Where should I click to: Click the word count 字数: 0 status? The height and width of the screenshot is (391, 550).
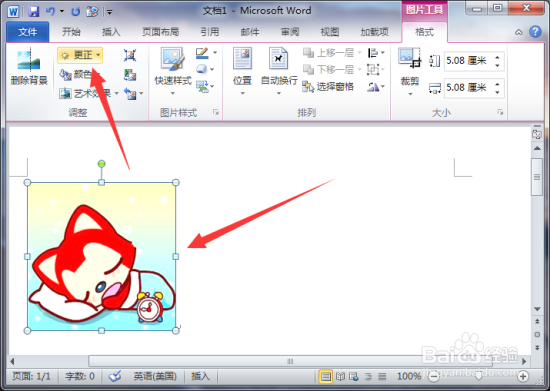(x=80, y=377)
